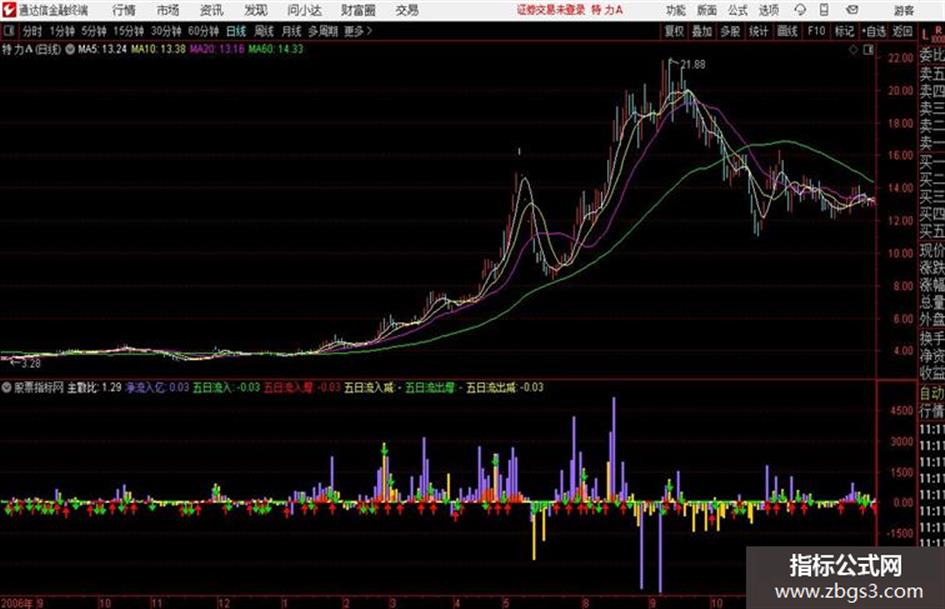Open the 资讯 menu
945x609 pixels.
[212, 10]
